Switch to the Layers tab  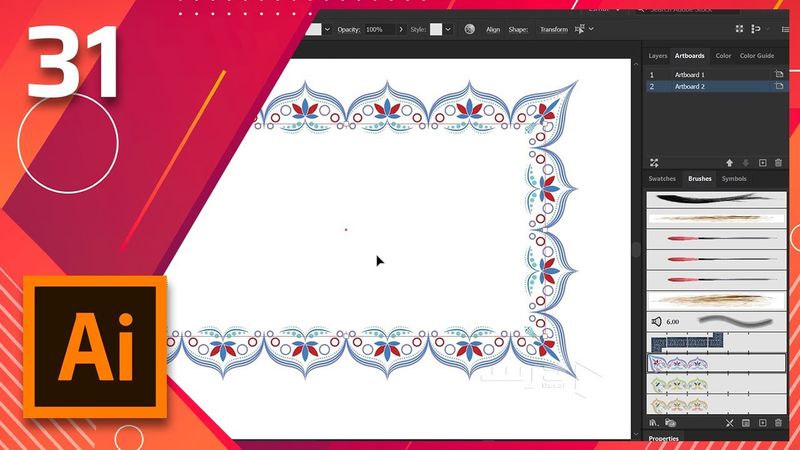(658, 56)
